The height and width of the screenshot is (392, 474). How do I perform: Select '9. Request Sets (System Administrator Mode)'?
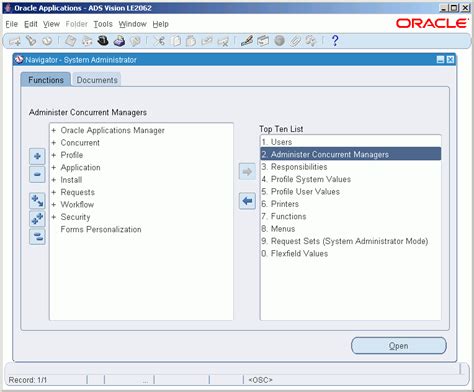pos(351,241)
